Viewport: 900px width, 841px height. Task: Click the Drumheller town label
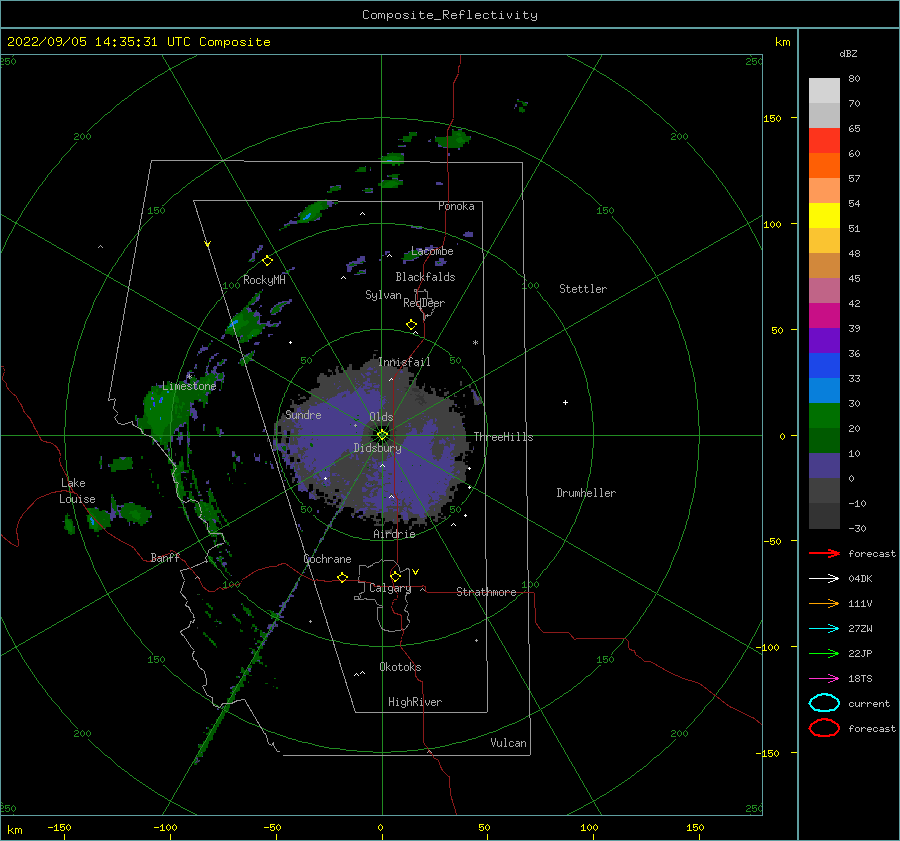pos(586,493)
